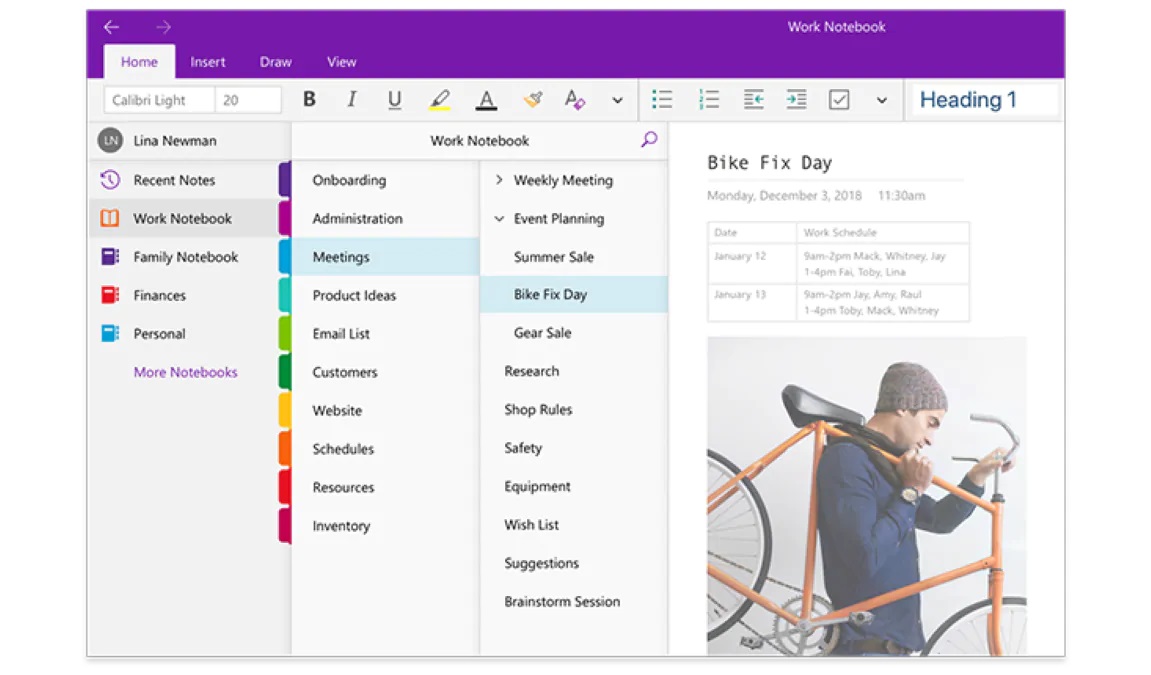The height and width of the screenshot is (675, 1151).
Task: Insert a to-do checkbox tag
Action: point(839,100)
